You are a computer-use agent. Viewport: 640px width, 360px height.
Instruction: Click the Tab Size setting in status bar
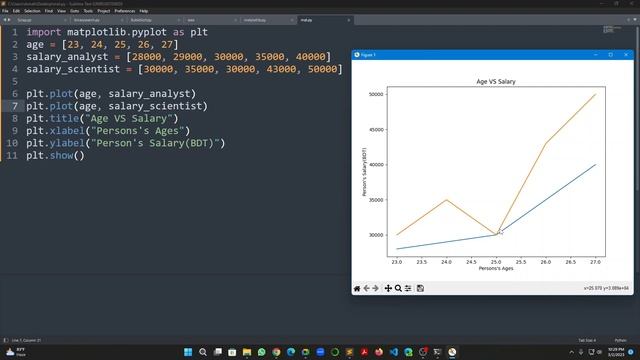[587, 340]
